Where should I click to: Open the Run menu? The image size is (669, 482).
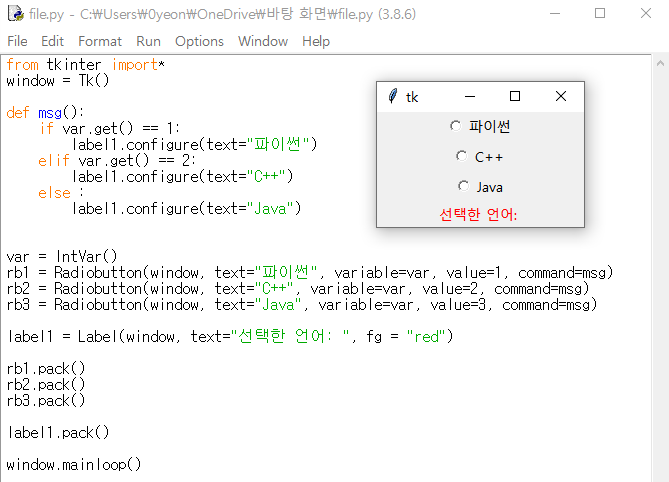point(148,41)
